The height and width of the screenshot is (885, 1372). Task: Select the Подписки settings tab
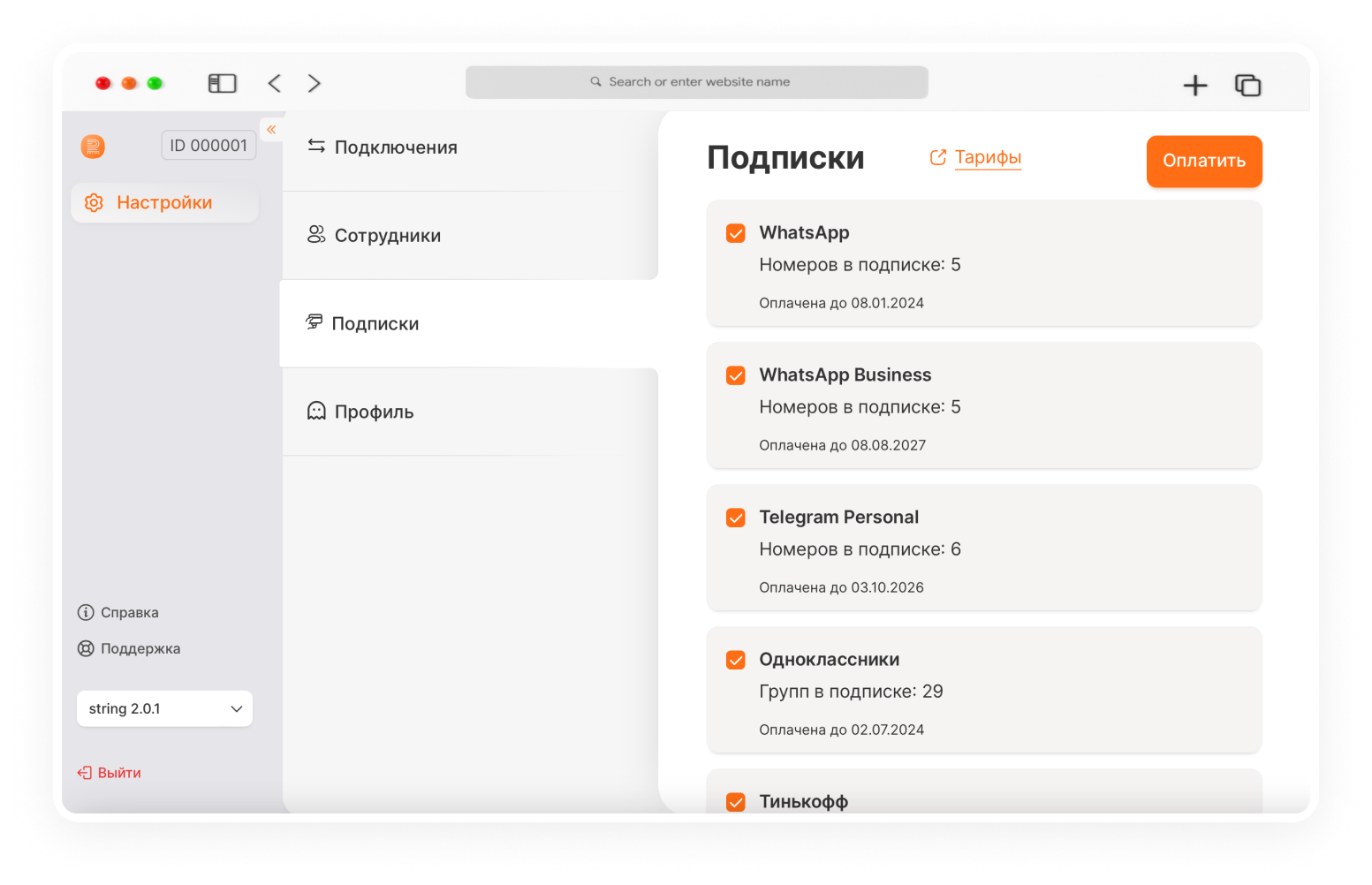pyautogui.click(x=469, y=323)
